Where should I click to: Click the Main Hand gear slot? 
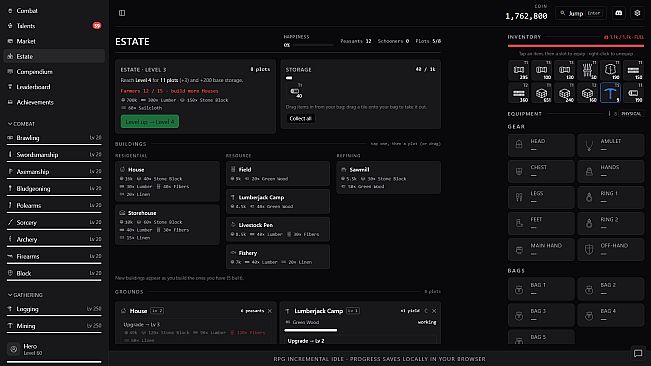tap(541, 249)
